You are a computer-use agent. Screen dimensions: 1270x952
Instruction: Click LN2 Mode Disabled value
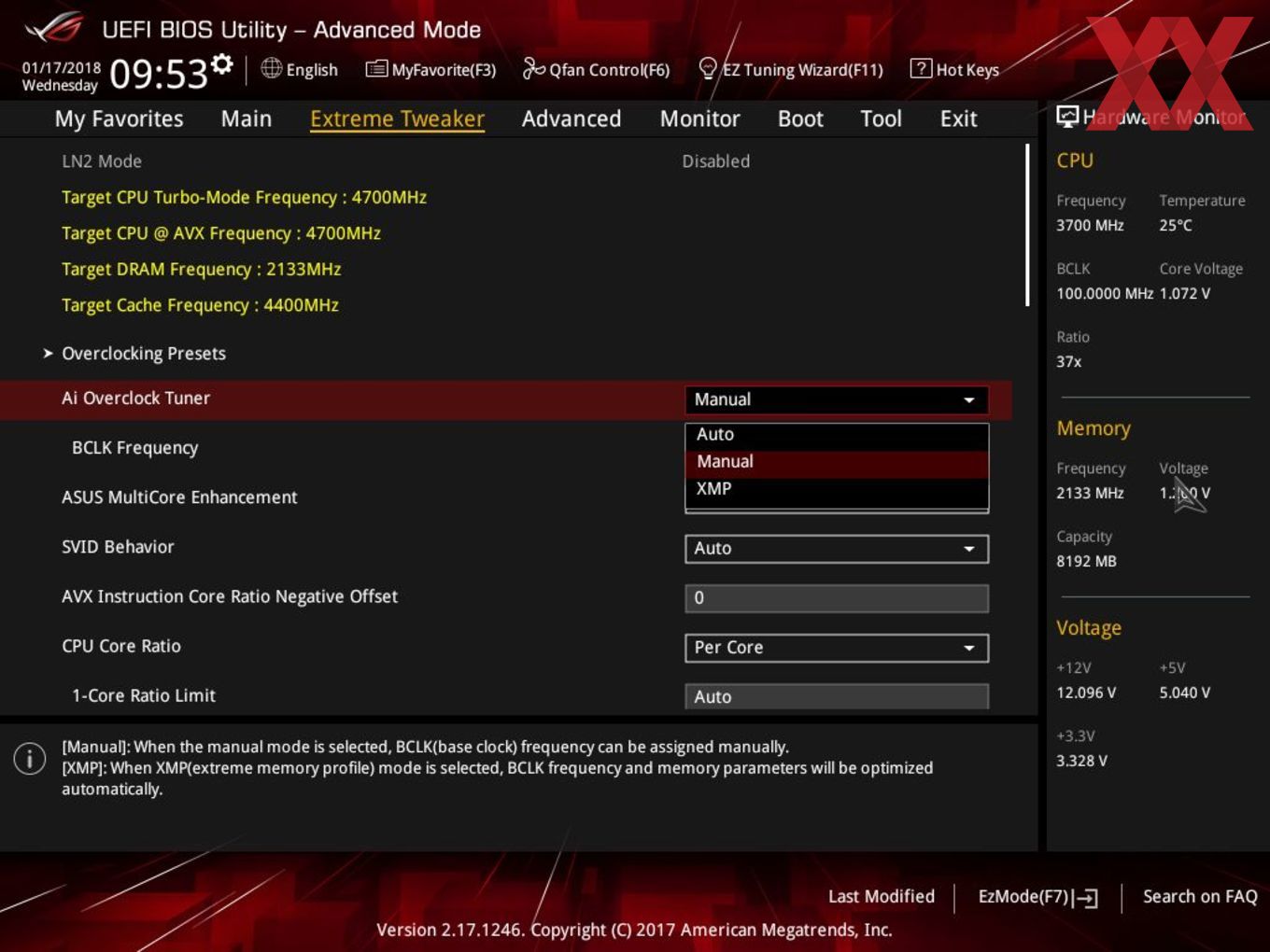click(715, 161)
